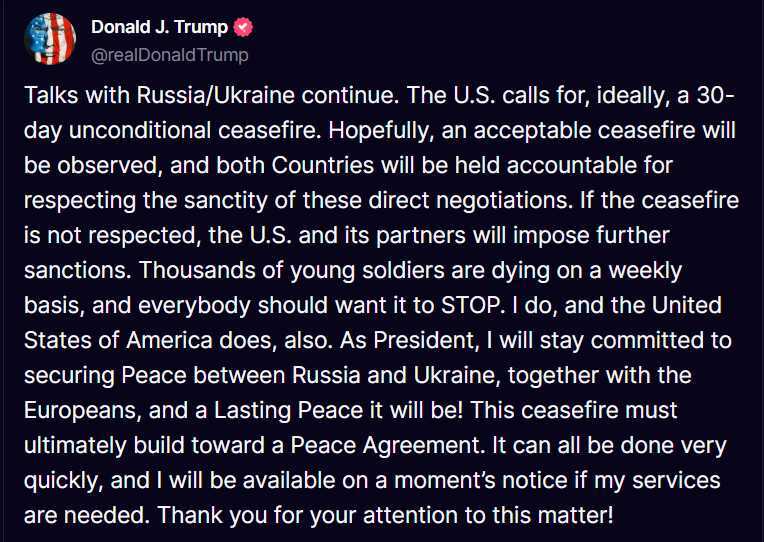
Task: Select the word "STOP" in the post
Action: [x=470, y=306]
